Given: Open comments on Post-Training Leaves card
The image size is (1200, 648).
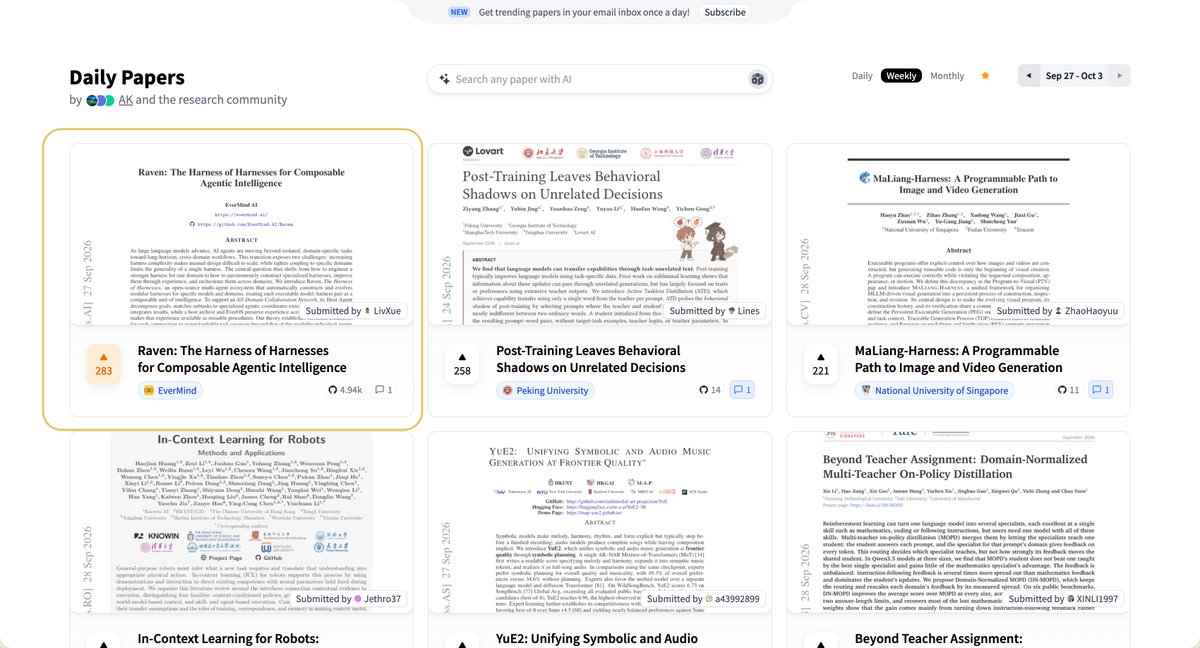Looking at the screenshot, I should coord(742,390).
